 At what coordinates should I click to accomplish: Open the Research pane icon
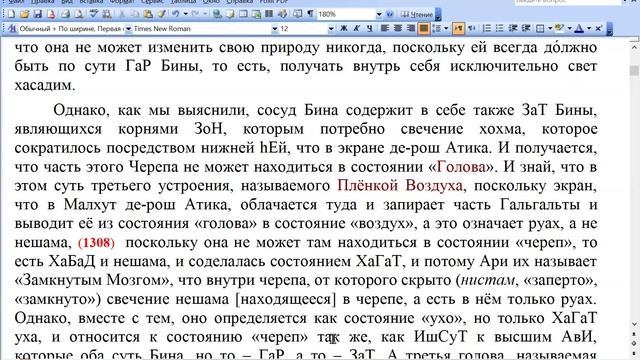(107, 14)
